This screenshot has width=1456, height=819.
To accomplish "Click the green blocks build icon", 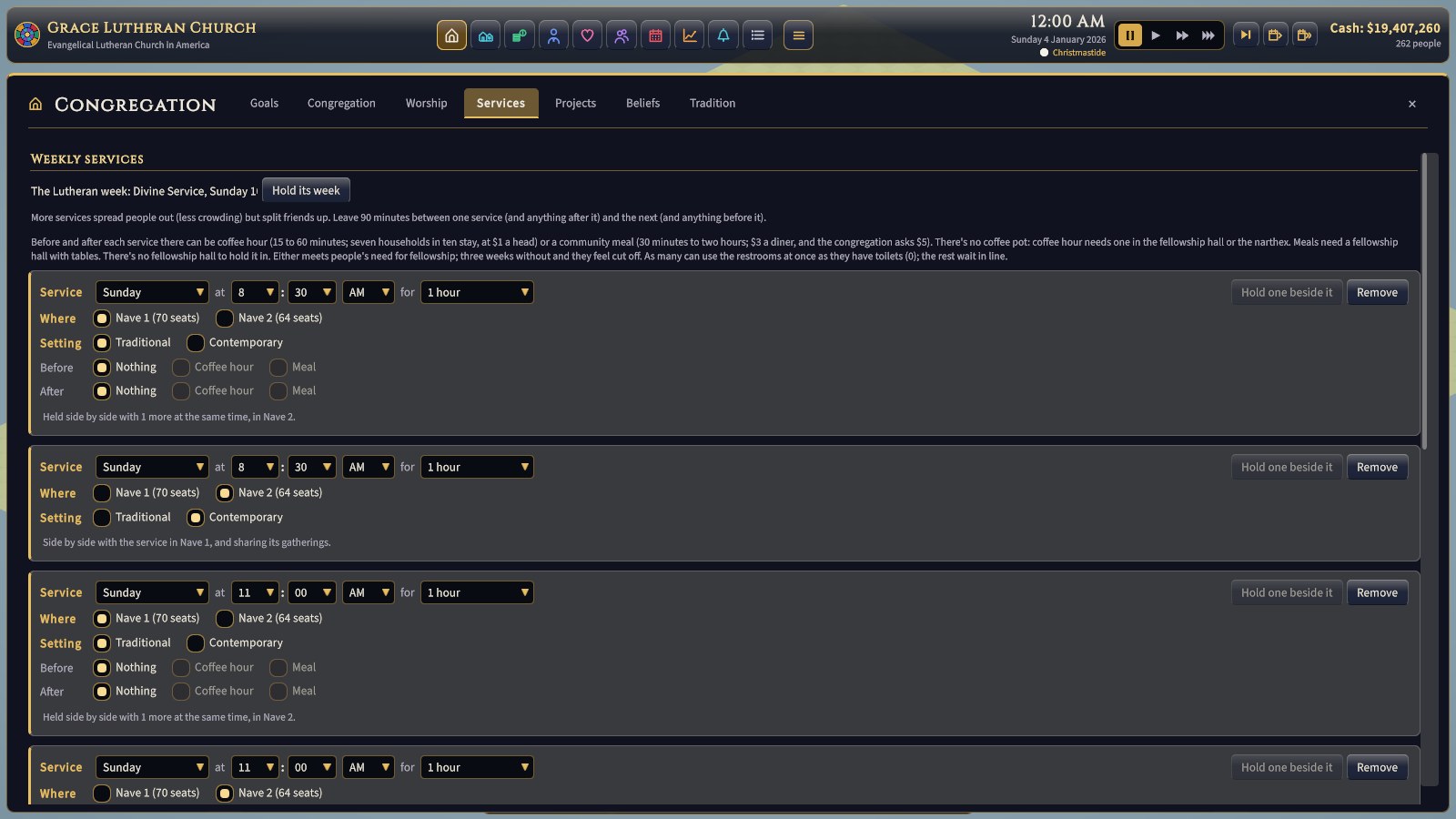I will click(520, 35).
